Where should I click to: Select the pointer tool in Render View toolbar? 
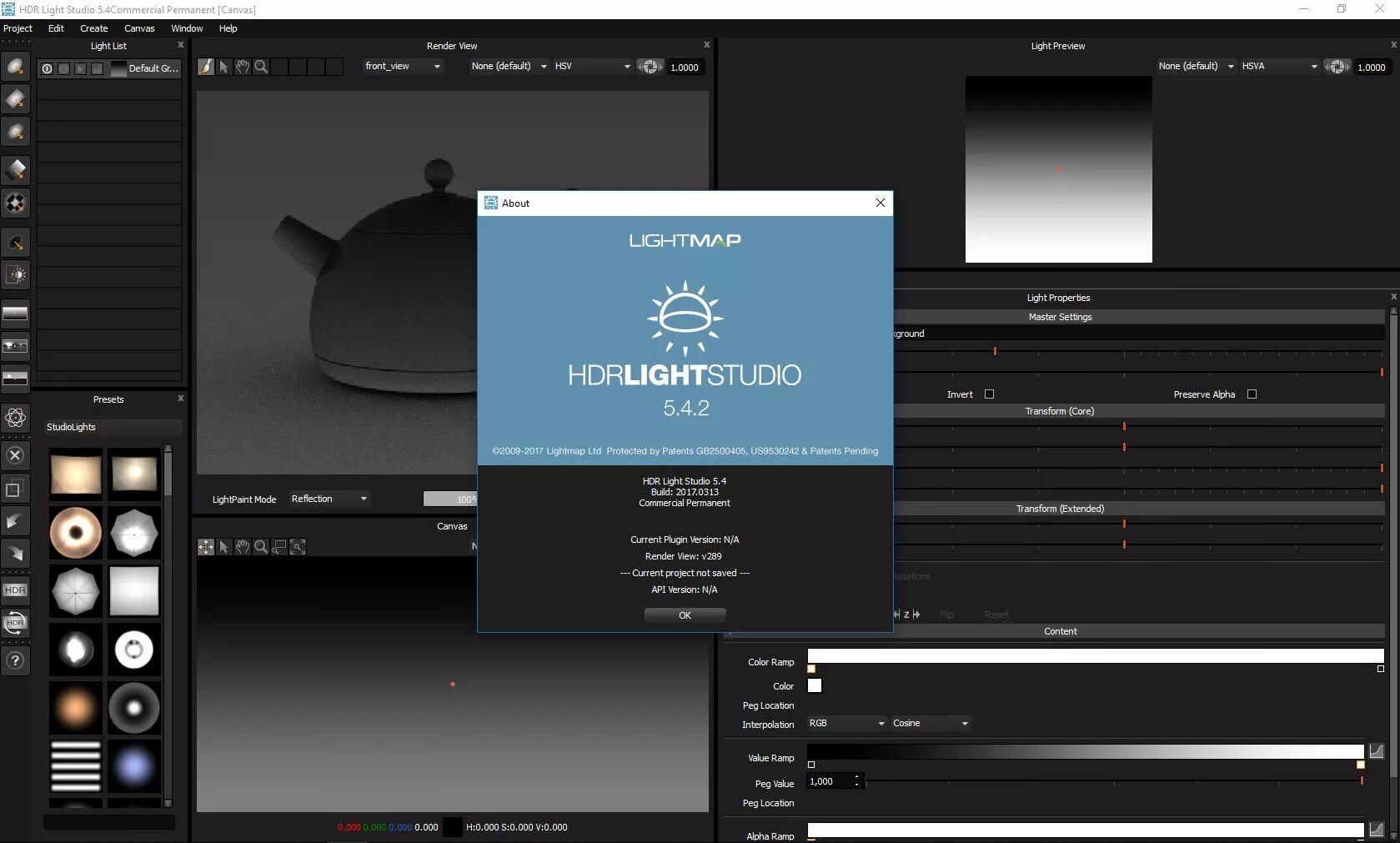[223, 67]
